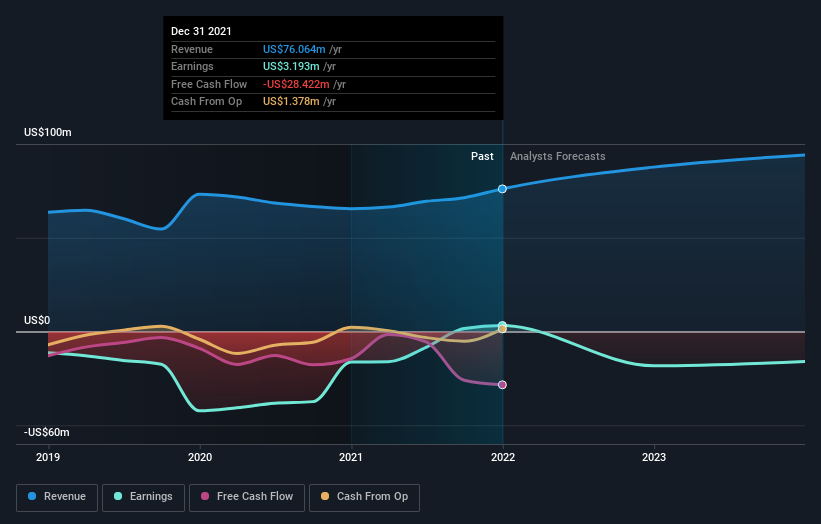Click the 2020 x-axis label

[x=200, y=457]
